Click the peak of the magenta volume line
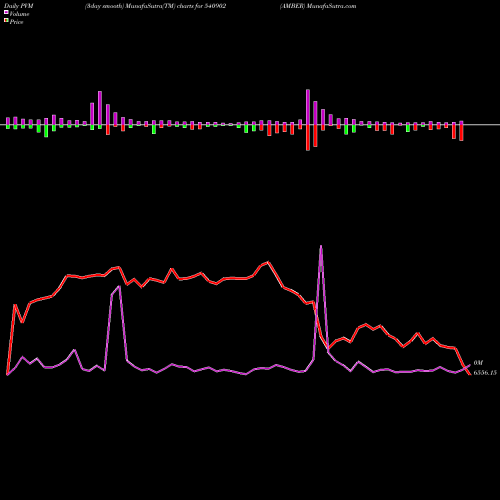Screen dimensions: 500x500 coord(321,246)
